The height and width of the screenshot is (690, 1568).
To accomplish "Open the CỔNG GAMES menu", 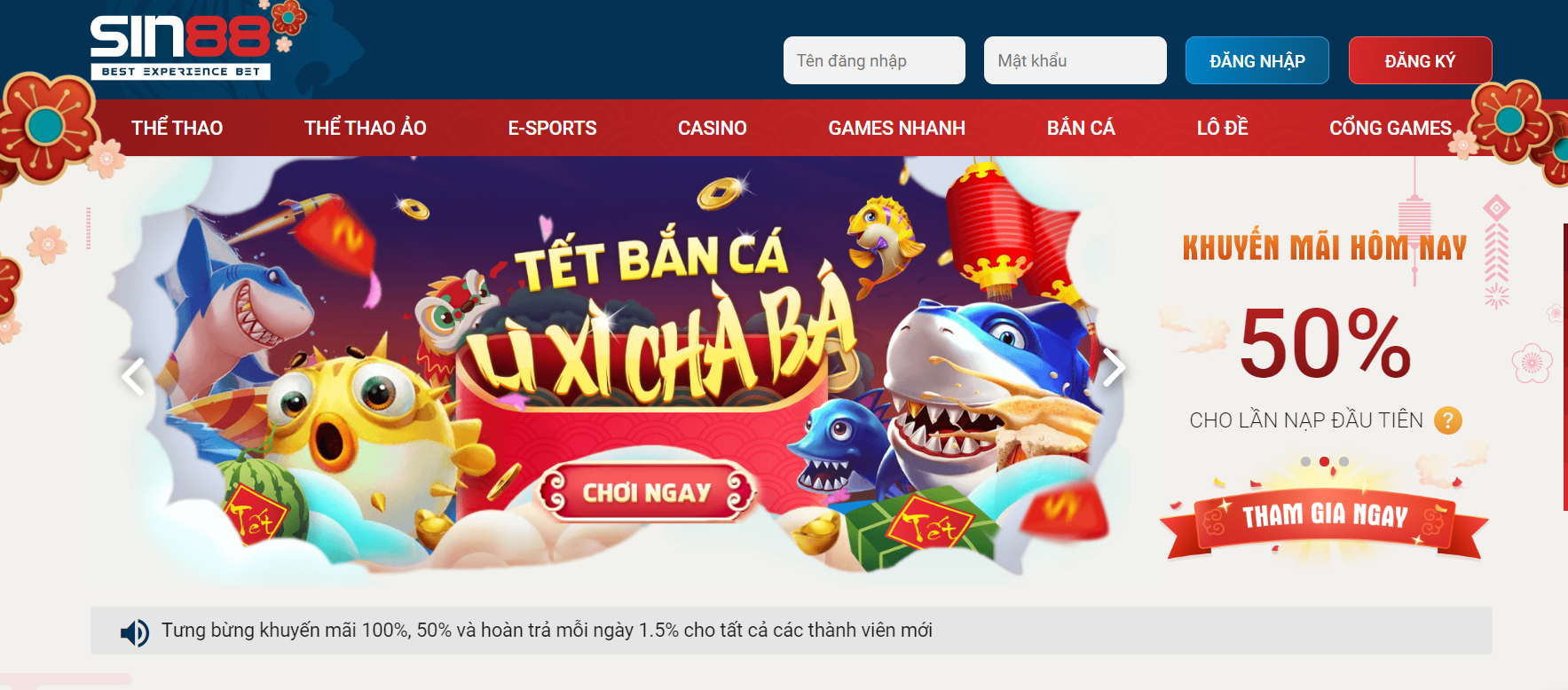I will pyautogui.click(x=1391, y=128).
